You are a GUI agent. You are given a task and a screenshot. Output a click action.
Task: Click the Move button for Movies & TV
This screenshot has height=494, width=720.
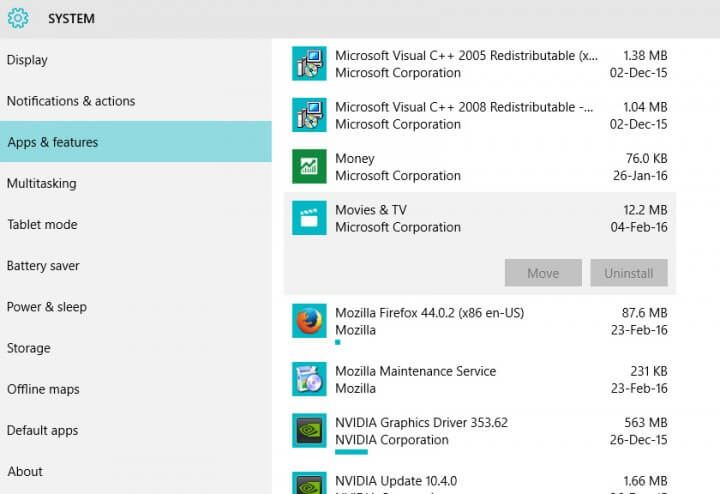tap(543, 273)
